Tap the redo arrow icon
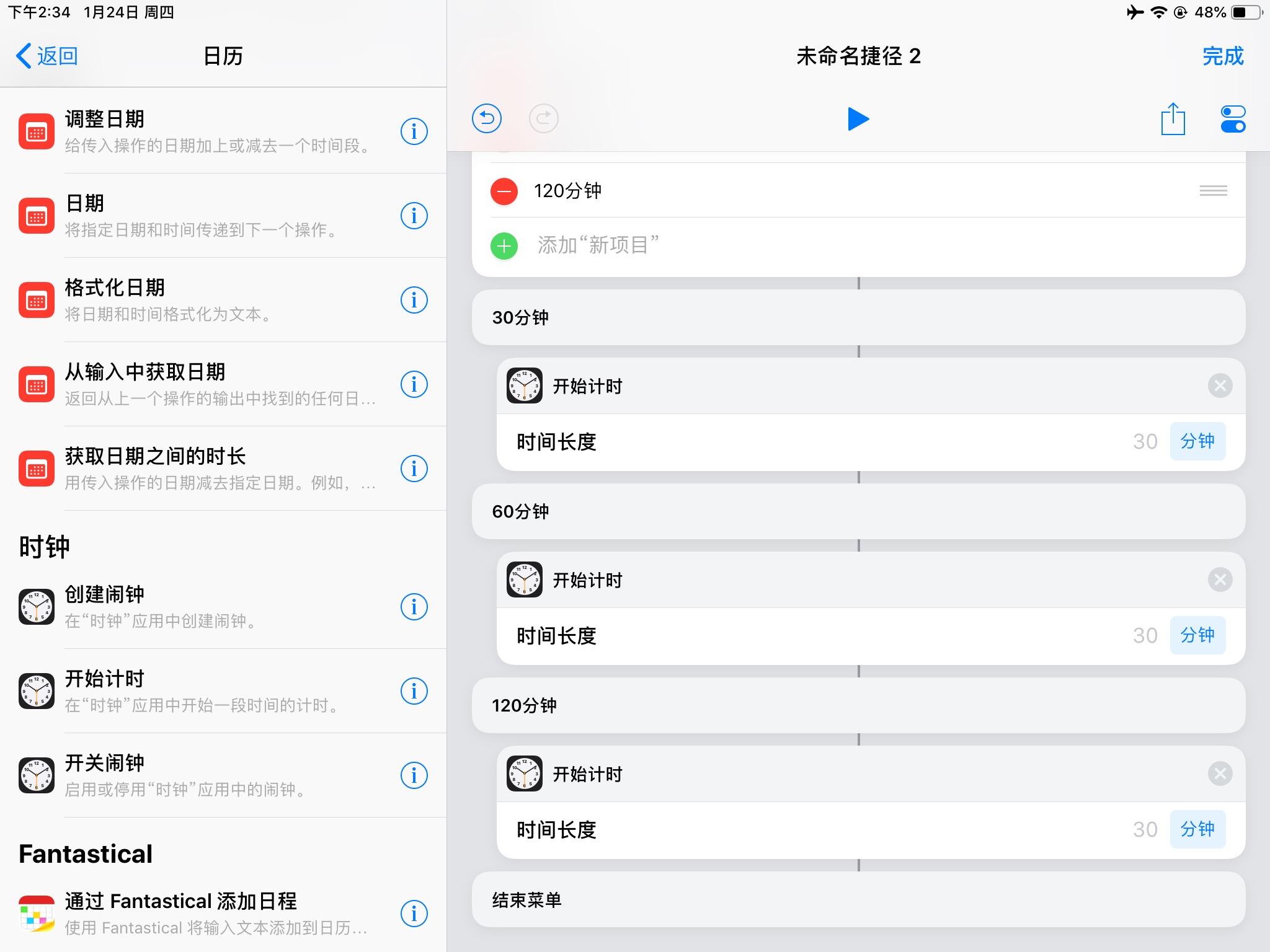The image size is (1270, 952). click(544, 118)
